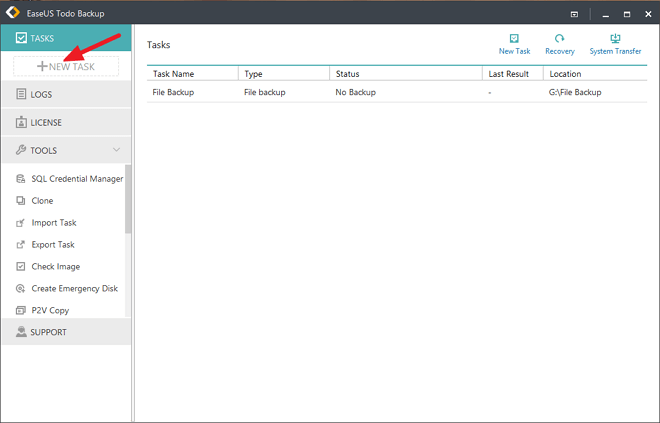Click the EaseUS logo in title bar
Screen dimensions: 660x423
[x=13, y=13]
